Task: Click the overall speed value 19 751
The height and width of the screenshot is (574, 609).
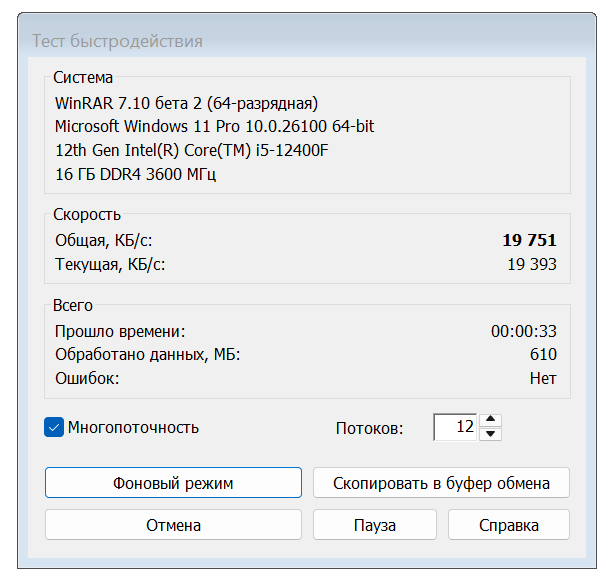Action: [x=529, y=240]
